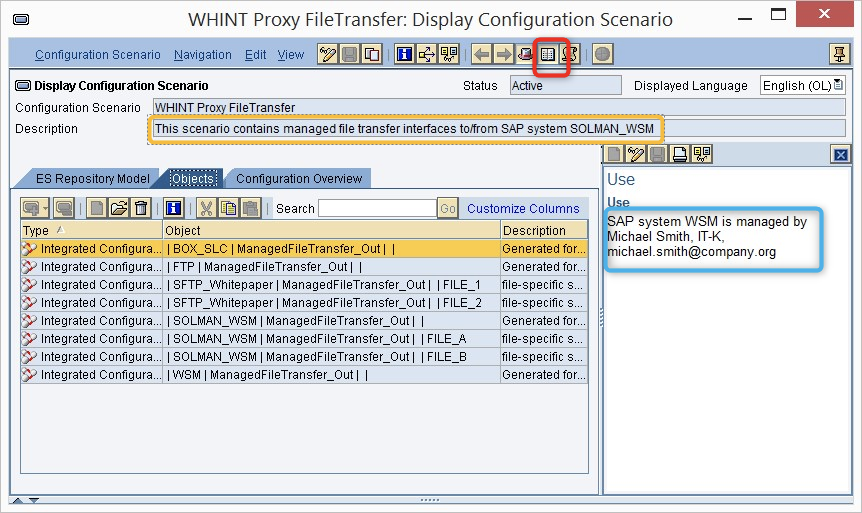Click the open folder icon in Objects toolbar
The width and height of the screenshot is (862, 513).
pyautogui.click(x=119, y=208)
